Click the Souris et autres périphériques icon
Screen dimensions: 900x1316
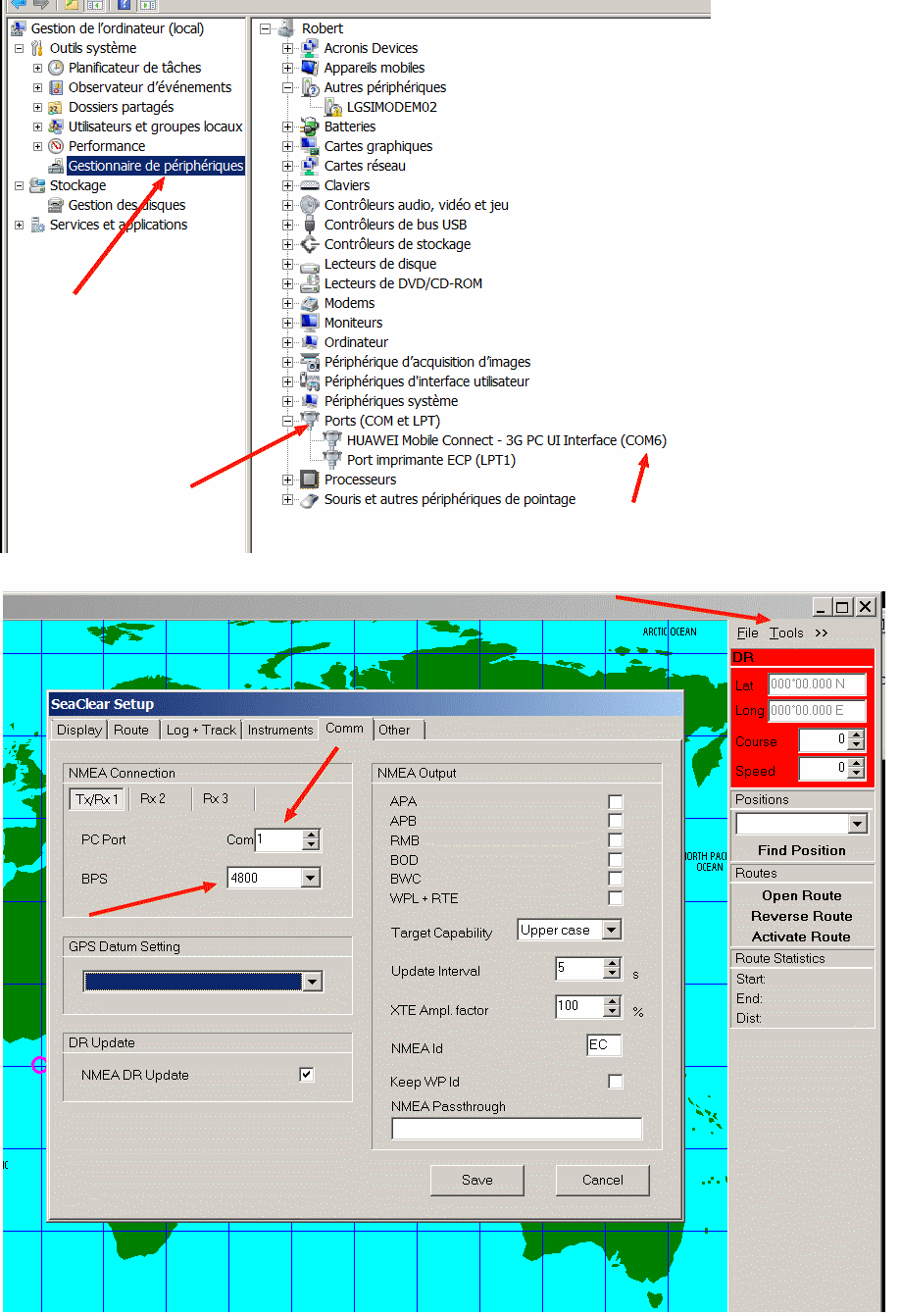310,499
